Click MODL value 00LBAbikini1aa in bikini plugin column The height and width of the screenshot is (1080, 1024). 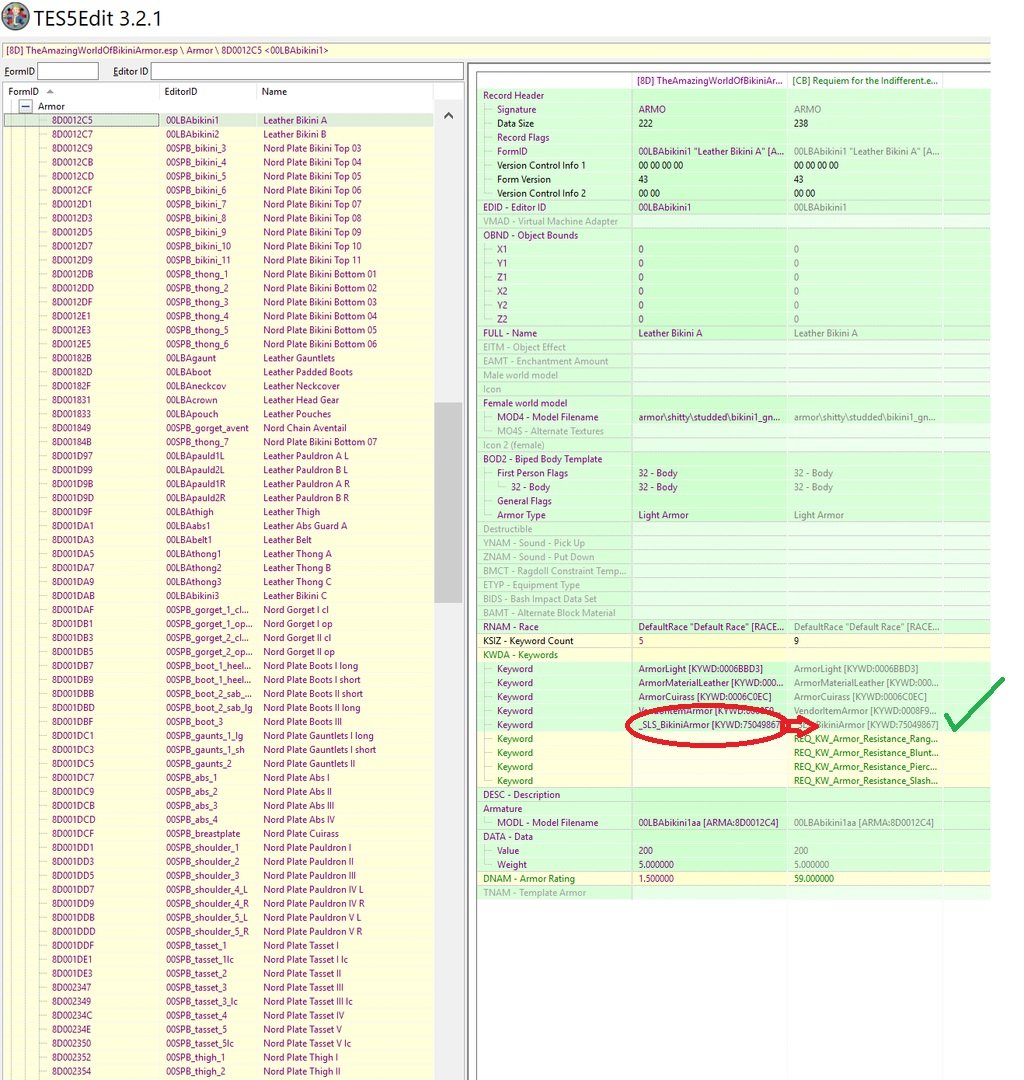708,822
